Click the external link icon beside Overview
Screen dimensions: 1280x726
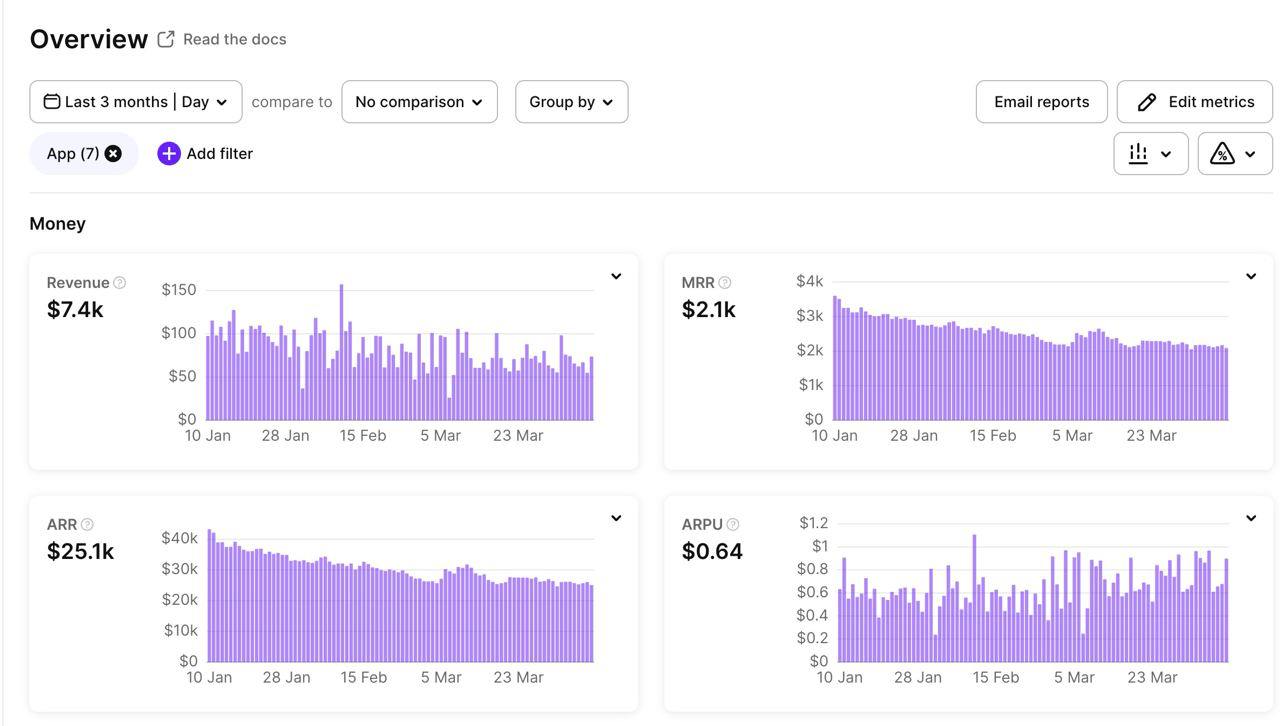pos(166,39)
